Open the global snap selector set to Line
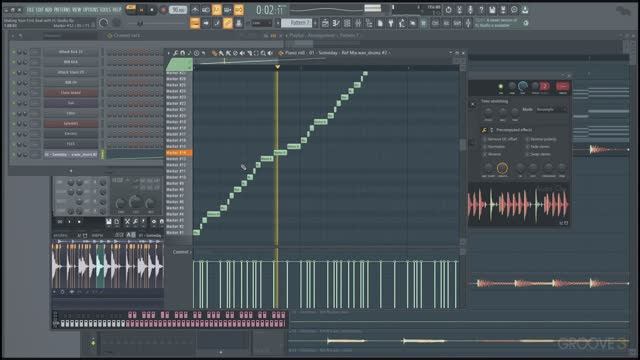Image resolution: width=640 pixels, height=360 pixels. click(x=262, y=23)
